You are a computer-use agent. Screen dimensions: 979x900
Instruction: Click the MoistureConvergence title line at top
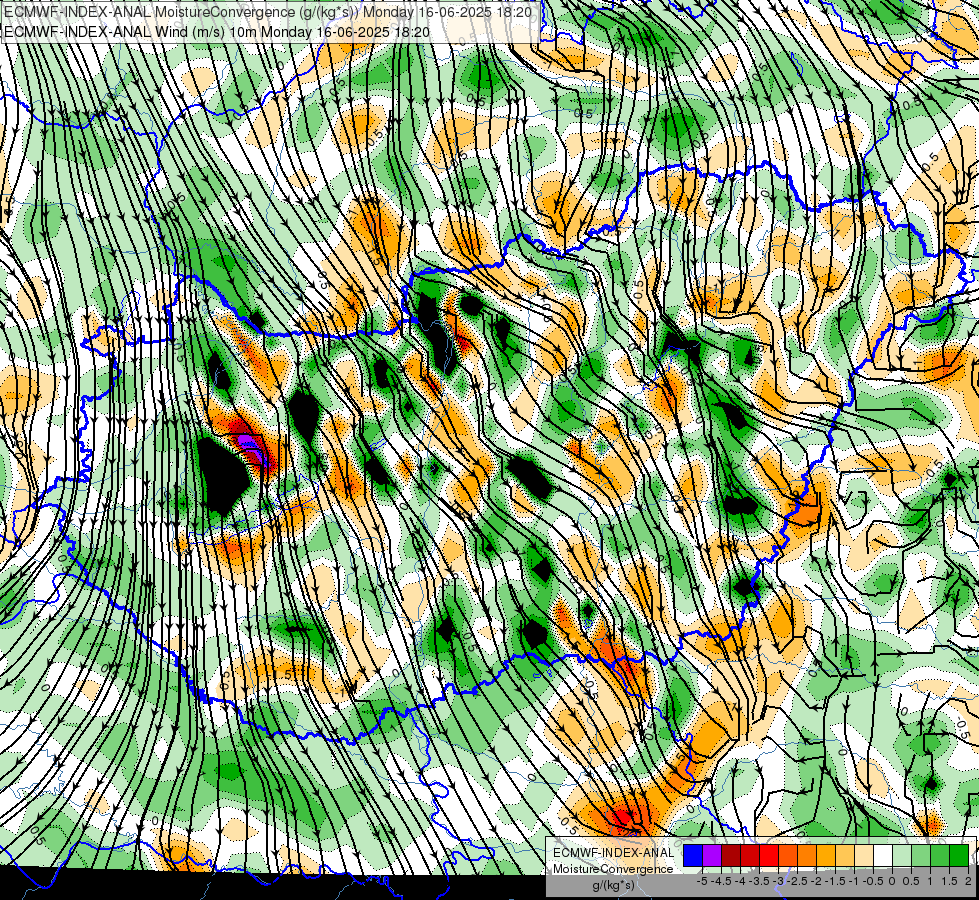(268, 12)
